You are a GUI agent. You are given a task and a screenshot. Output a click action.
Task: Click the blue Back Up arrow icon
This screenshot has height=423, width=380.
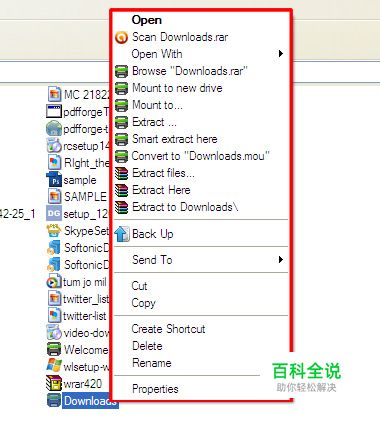122,234
